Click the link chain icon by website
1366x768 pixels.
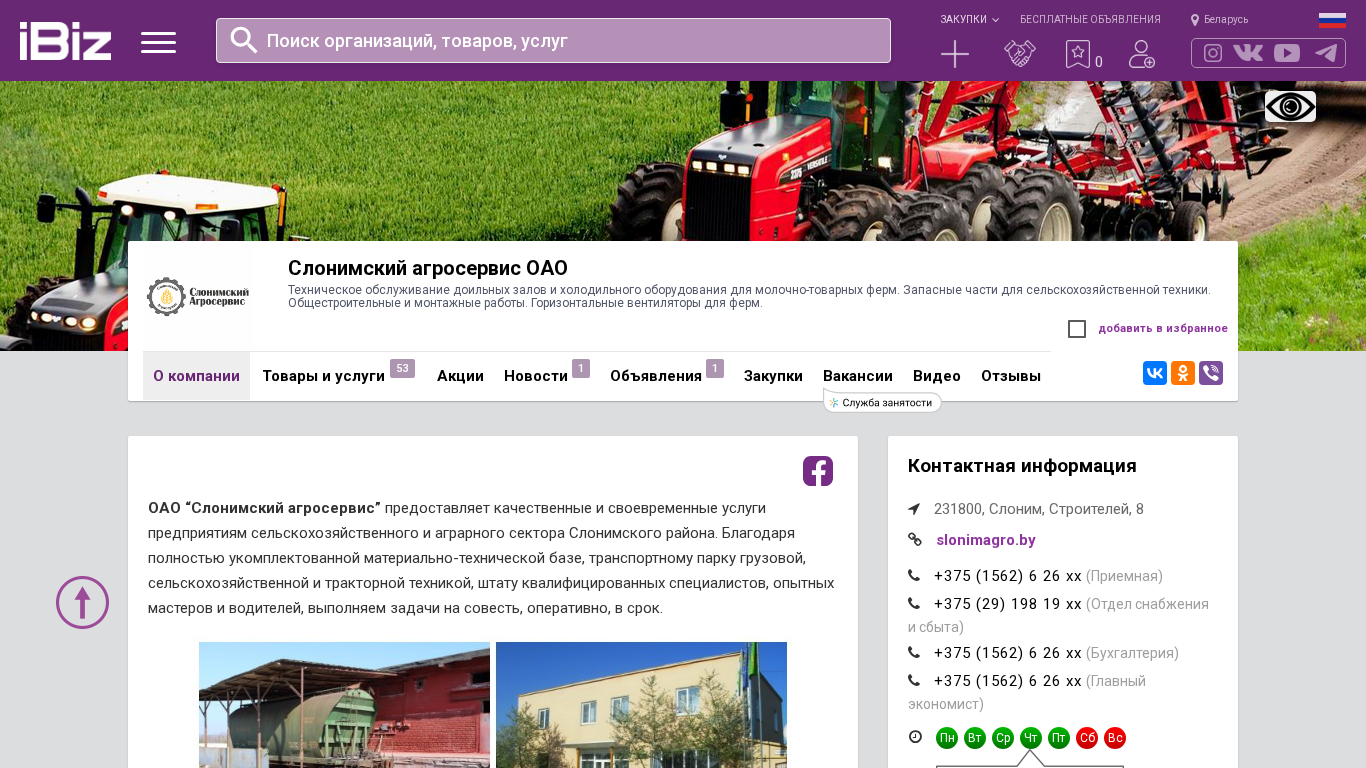[915, 540]
